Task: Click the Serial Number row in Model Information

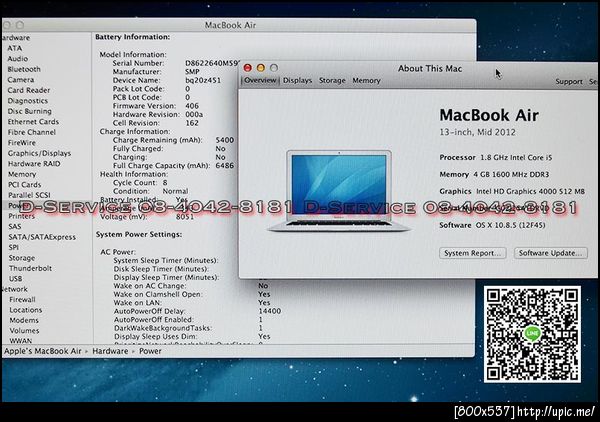Action: point(175,63)
